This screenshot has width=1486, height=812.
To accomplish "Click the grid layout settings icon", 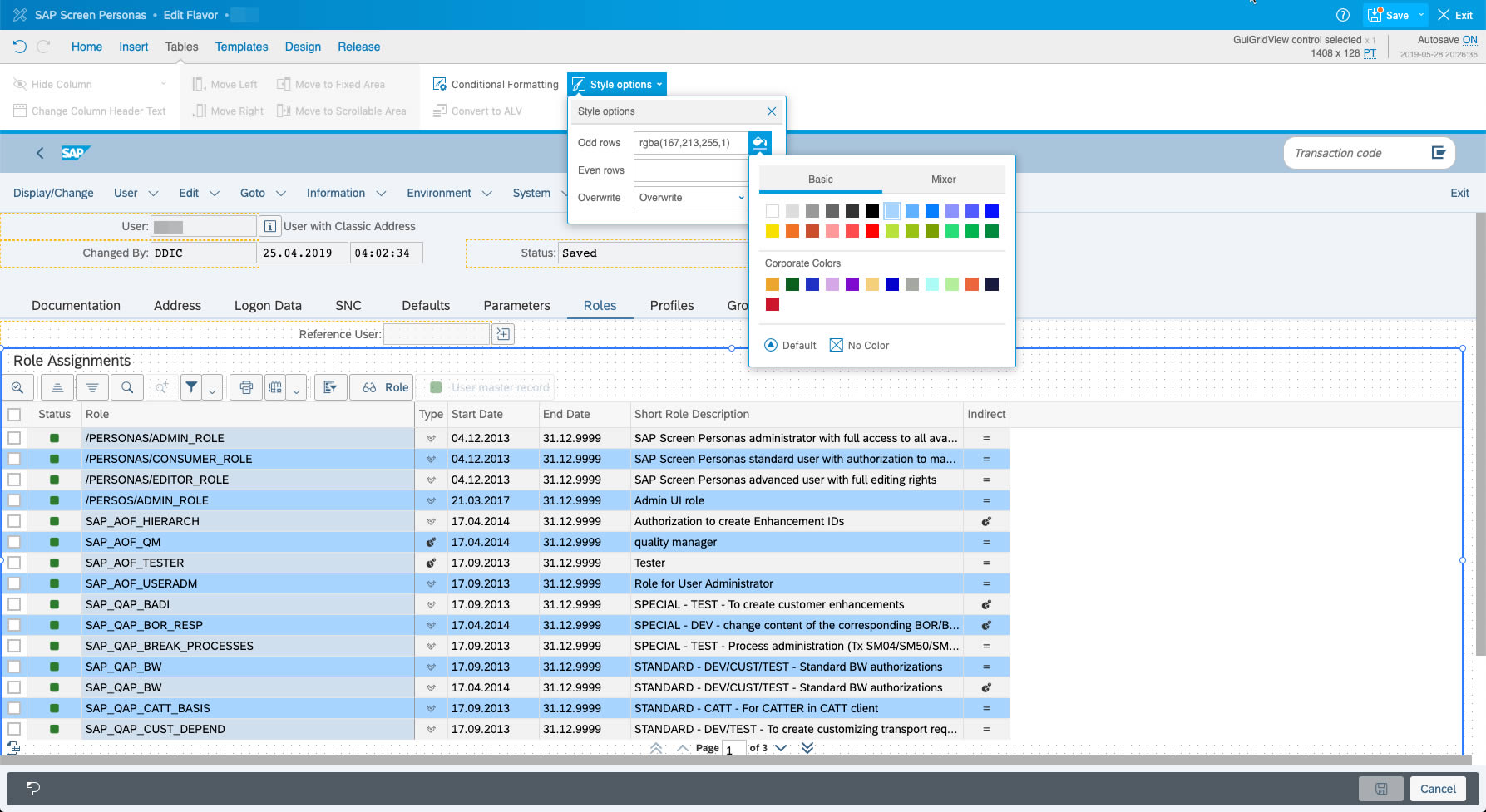I will tap(275, 387).
